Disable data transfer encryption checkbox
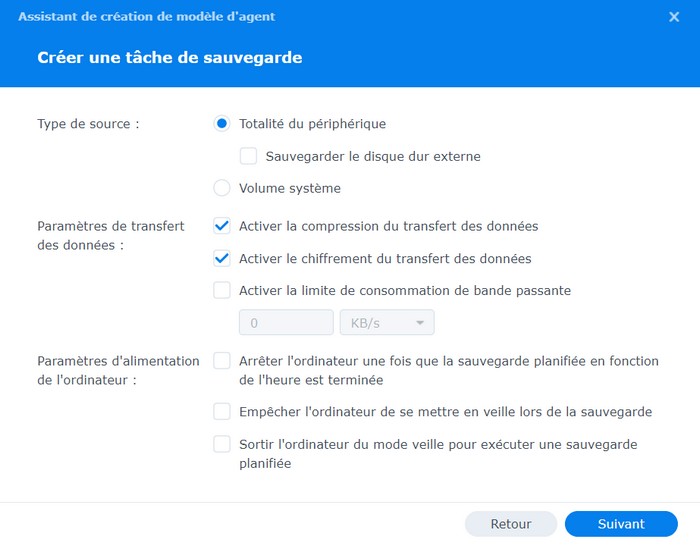Image resolution: width=700 pixels, height=546 pixels. 222,258
